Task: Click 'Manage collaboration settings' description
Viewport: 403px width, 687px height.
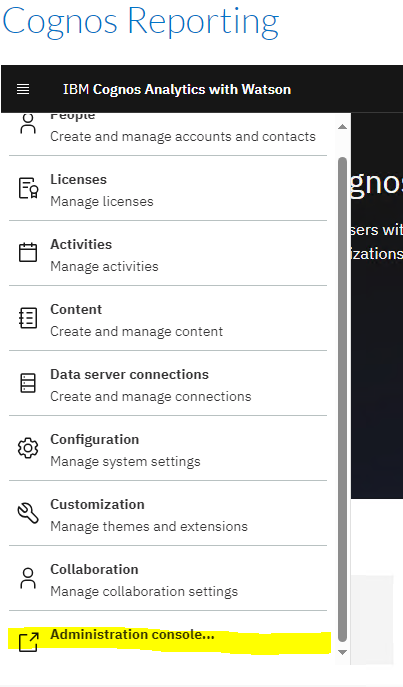Action: coord(144,591)
